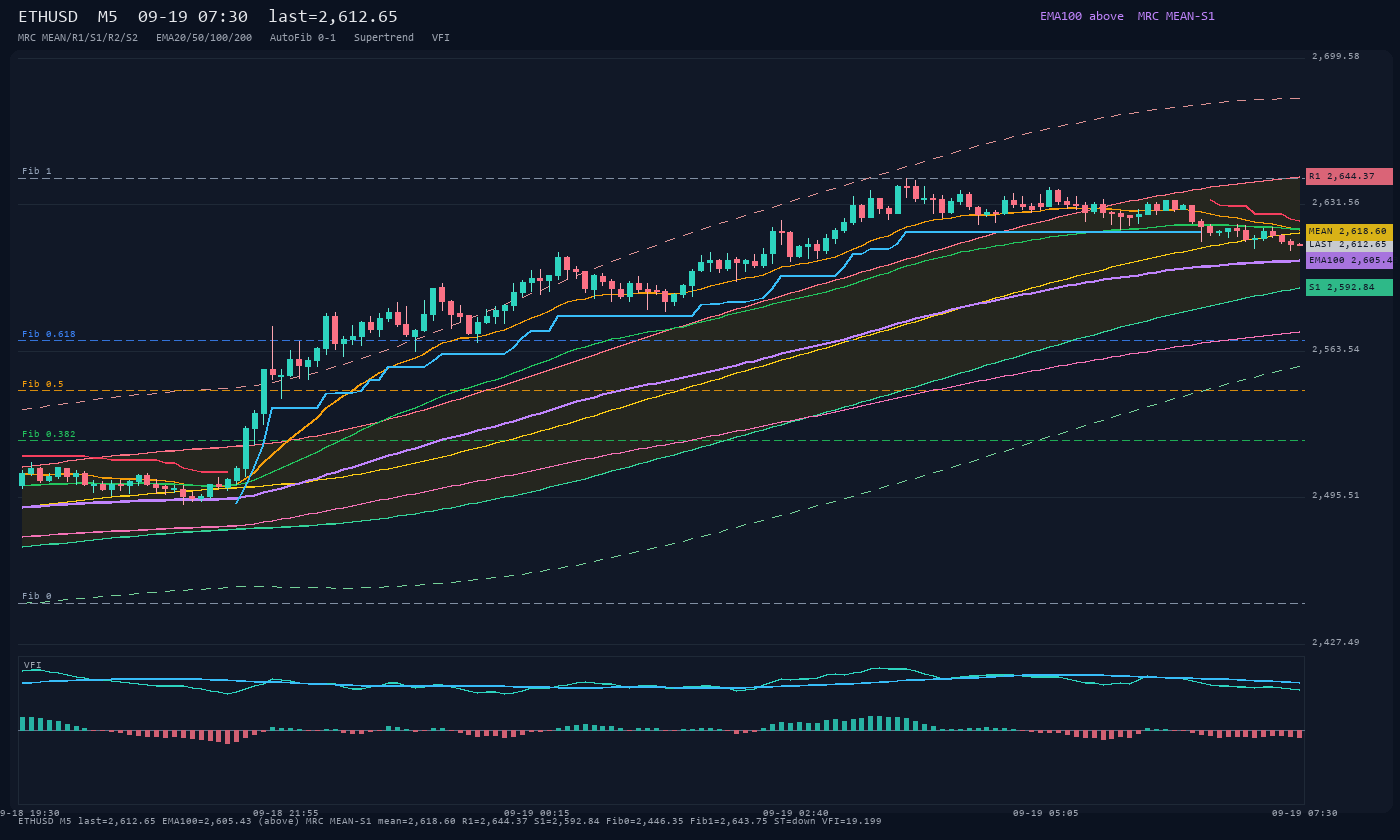
Task: Click the Fib 1 level label
Action: [37, 171]
